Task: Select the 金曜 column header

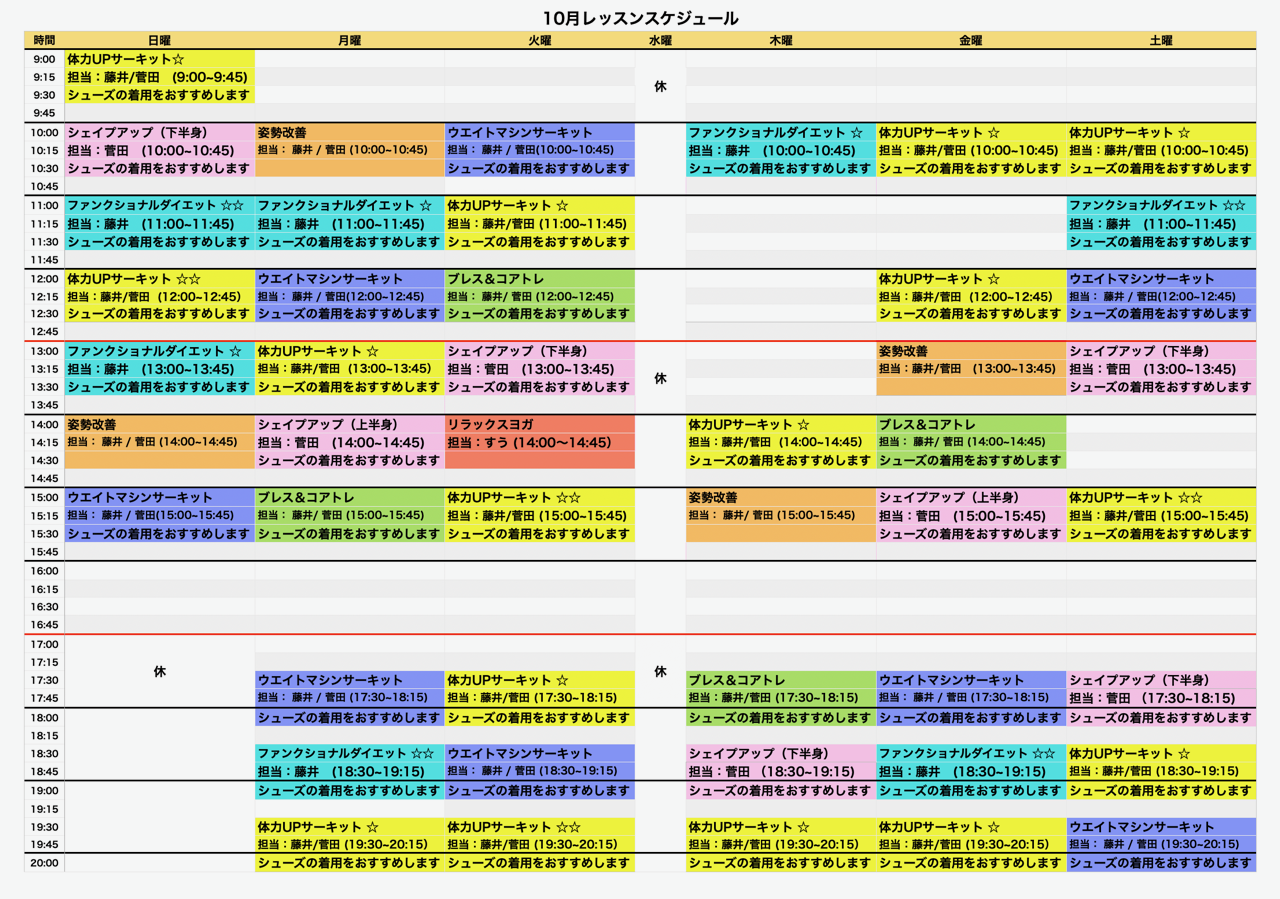Action: point(971,41)
